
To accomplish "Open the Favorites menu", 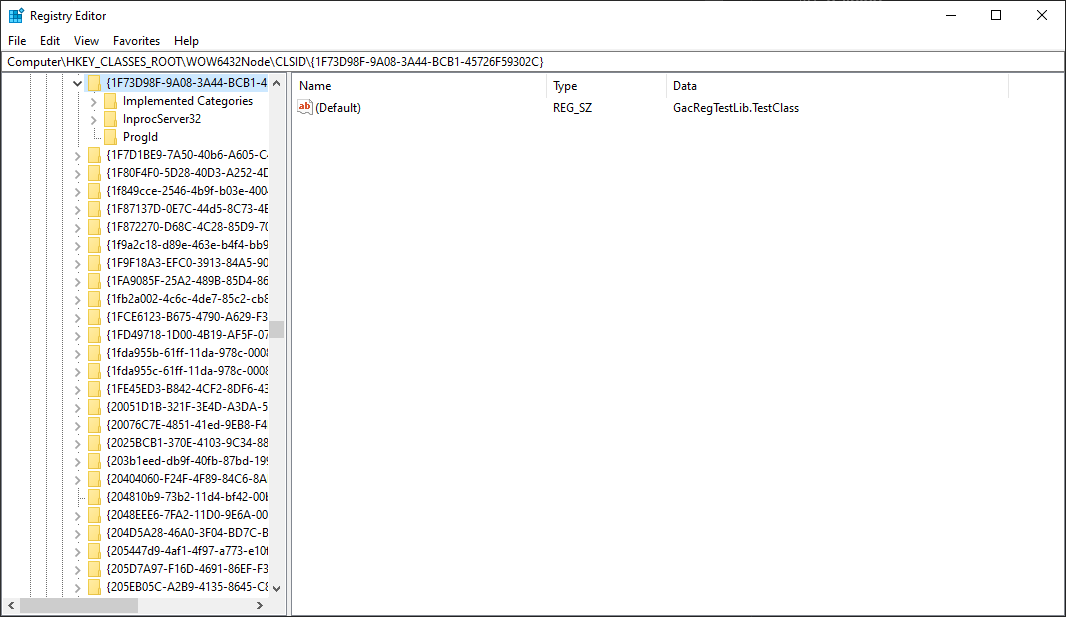I will (136, 40).
